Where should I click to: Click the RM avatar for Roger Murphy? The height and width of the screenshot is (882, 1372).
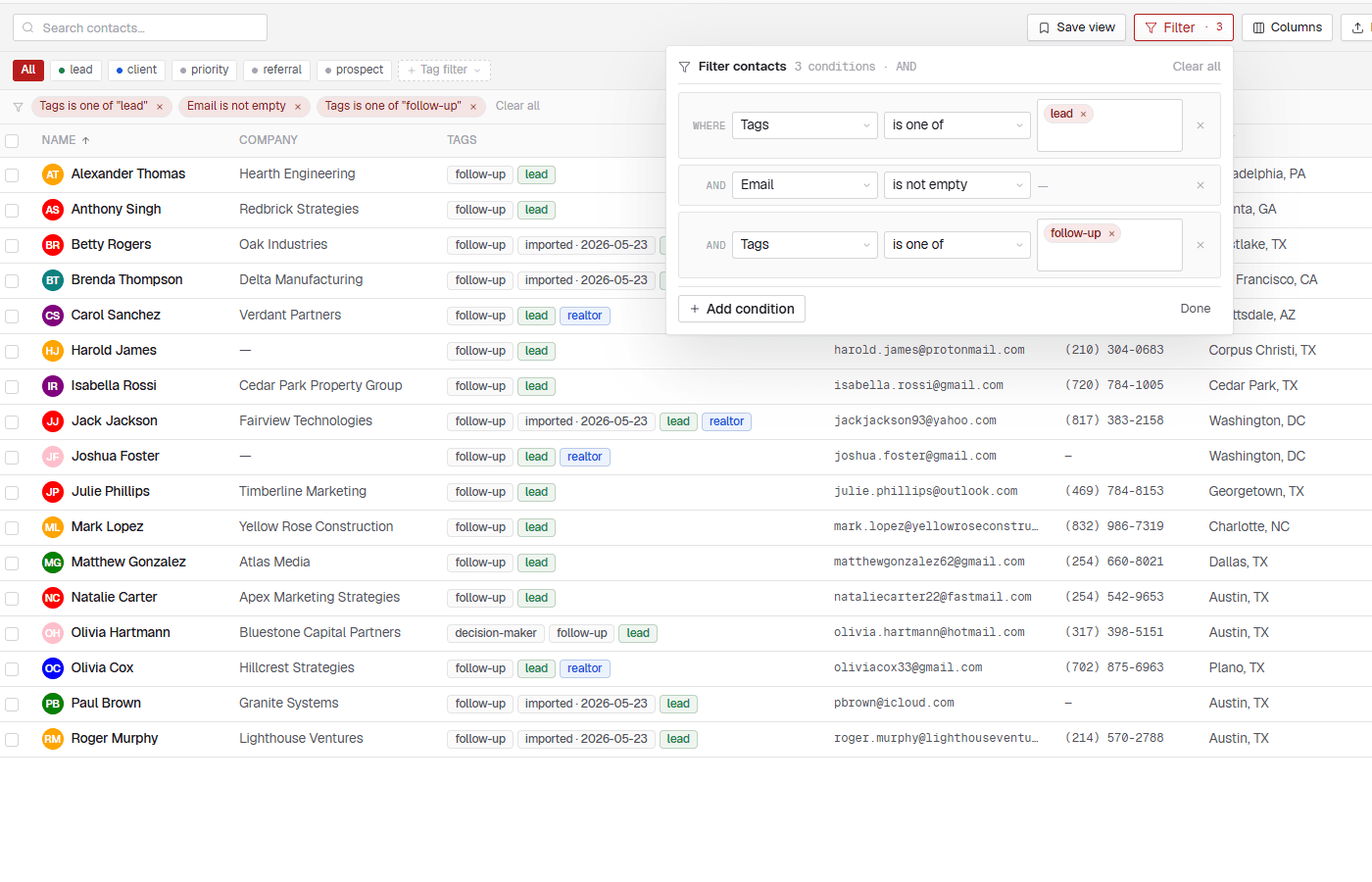pyautogui.click(x=53, y=739)
